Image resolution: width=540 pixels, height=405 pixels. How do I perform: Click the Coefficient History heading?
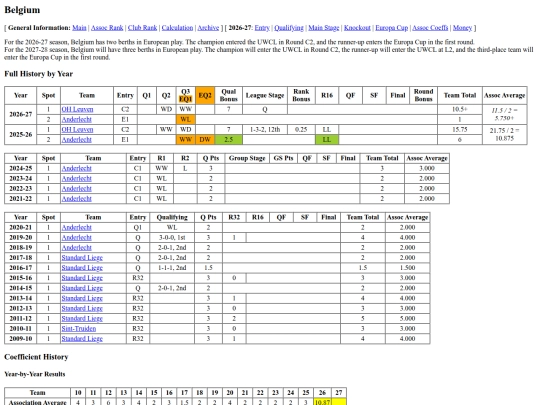pyautogui.click(x=36, y=357)
